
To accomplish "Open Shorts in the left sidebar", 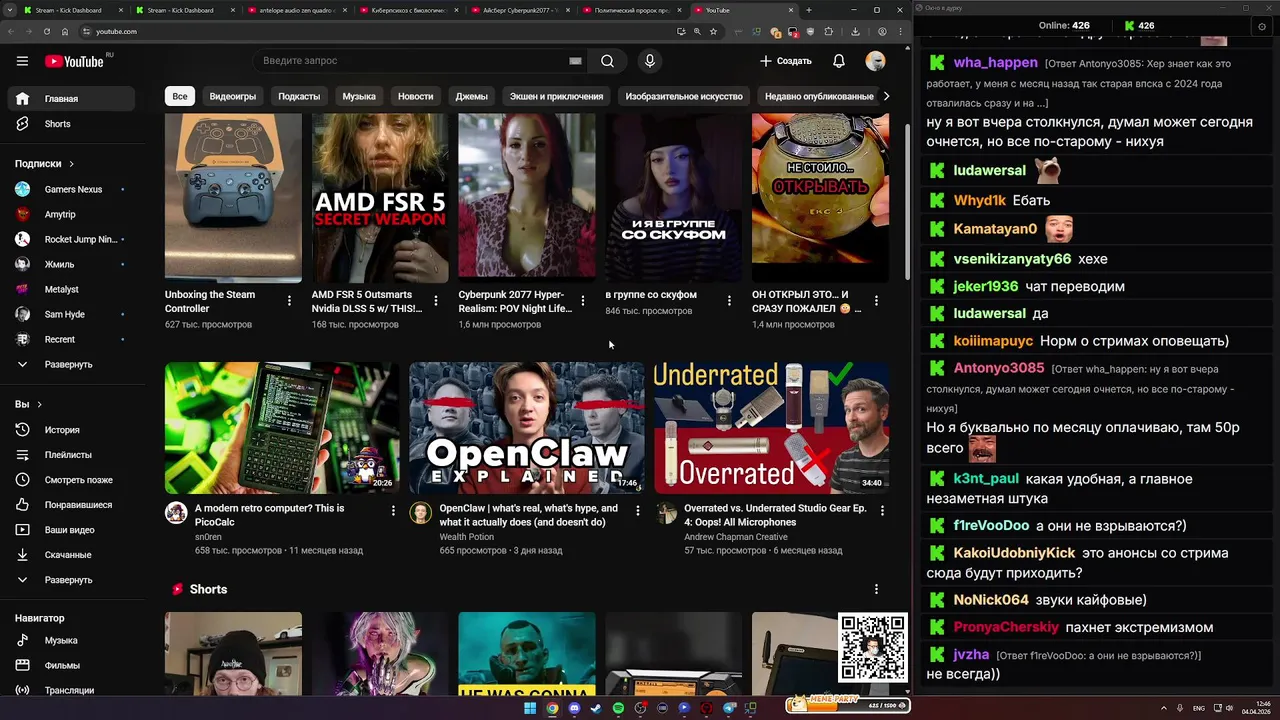I will tap(70, 124).
